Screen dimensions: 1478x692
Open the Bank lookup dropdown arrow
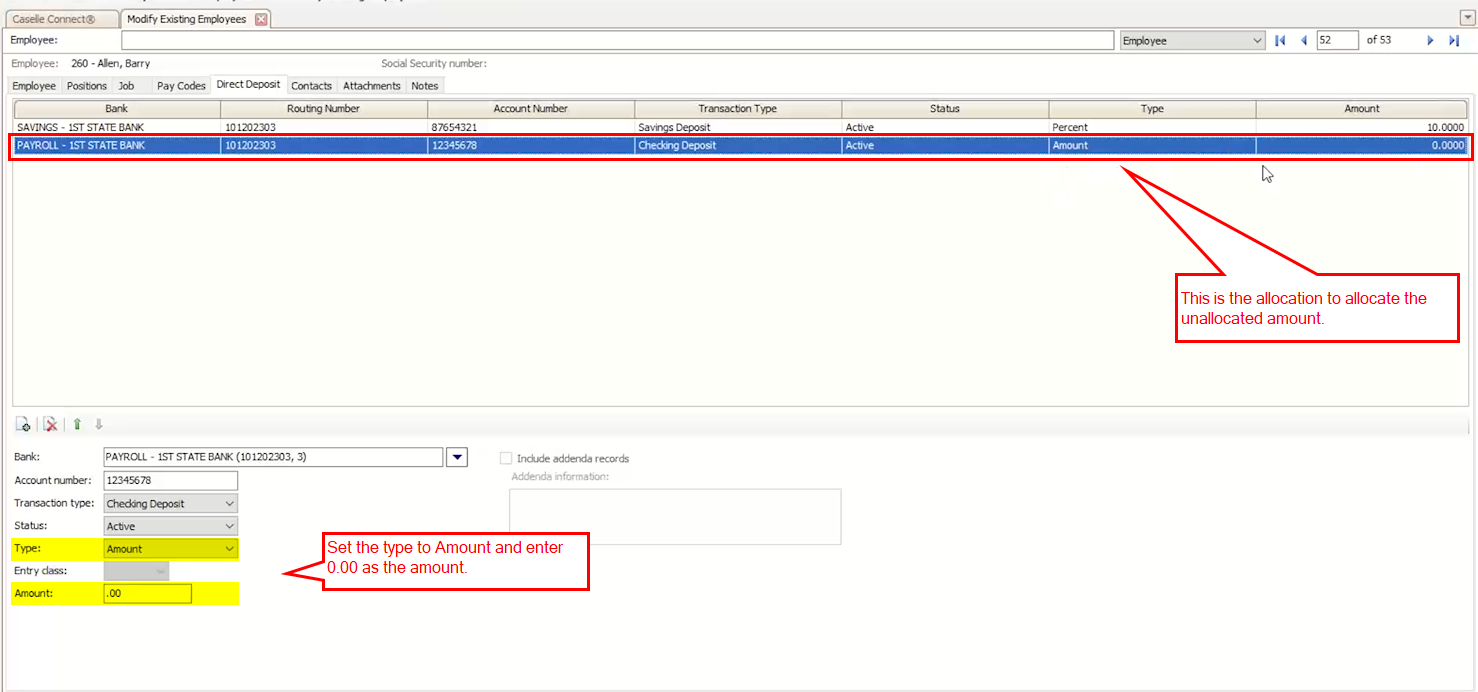456,457
